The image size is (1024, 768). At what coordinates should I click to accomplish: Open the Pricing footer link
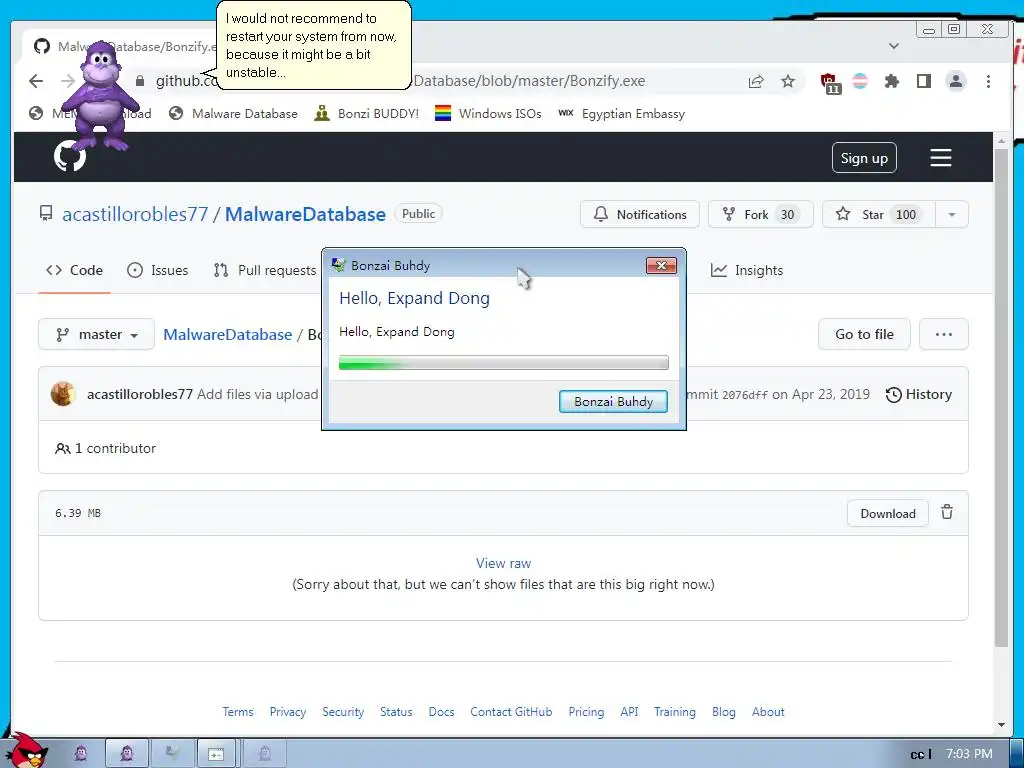(586, 712)
